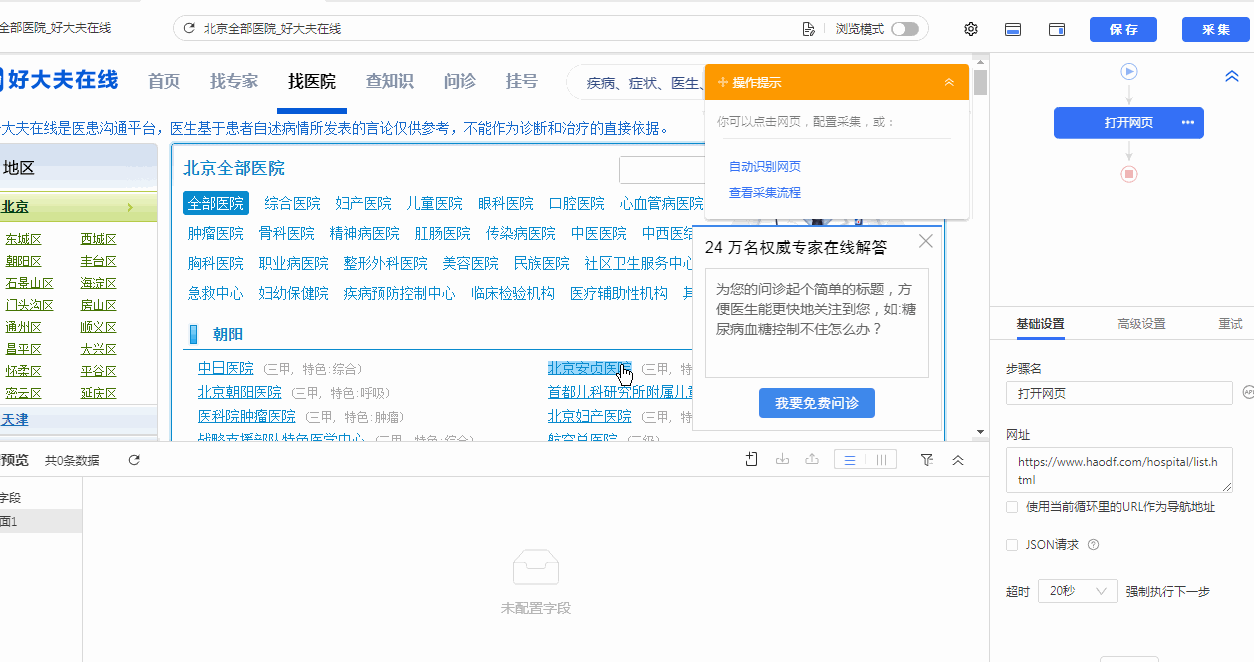The width and height of the screenshot is (1254, 662).
Task: Click the 采集 collect button
Action: pos(1216,29)
